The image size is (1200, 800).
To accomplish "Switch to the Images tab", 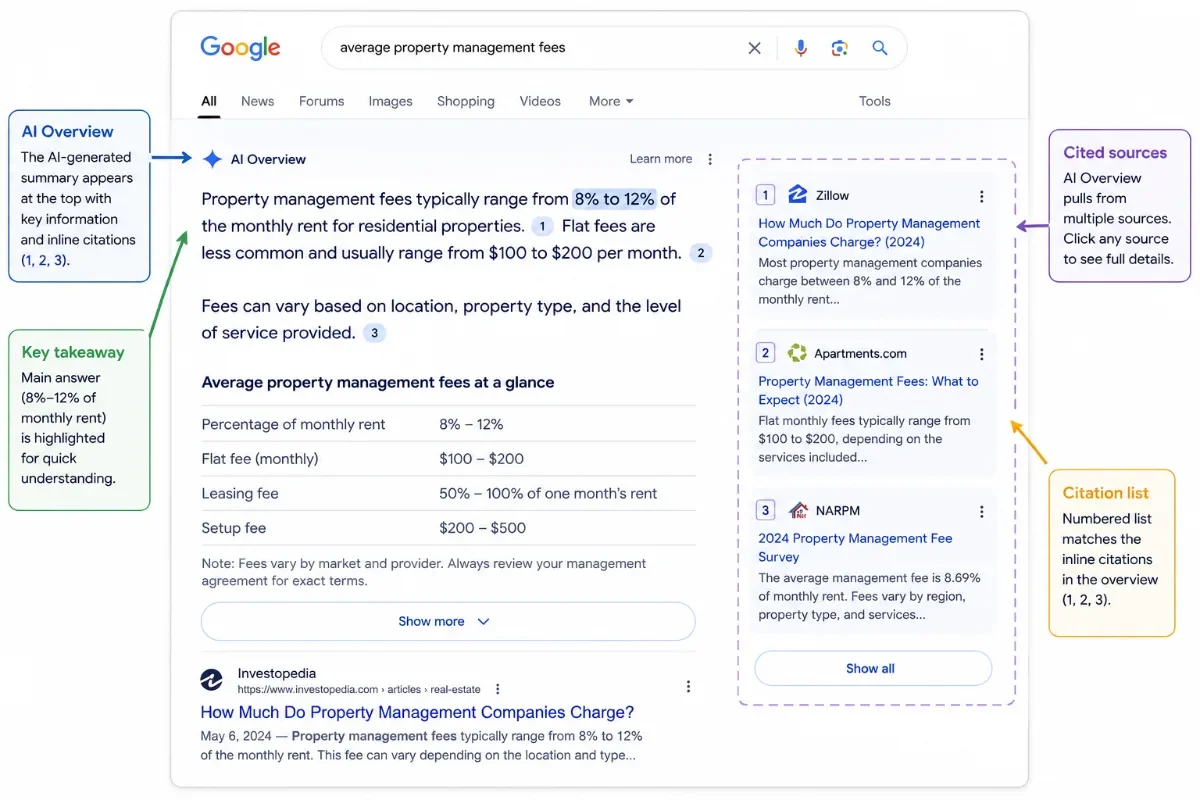I will click(x=390, y=101).
